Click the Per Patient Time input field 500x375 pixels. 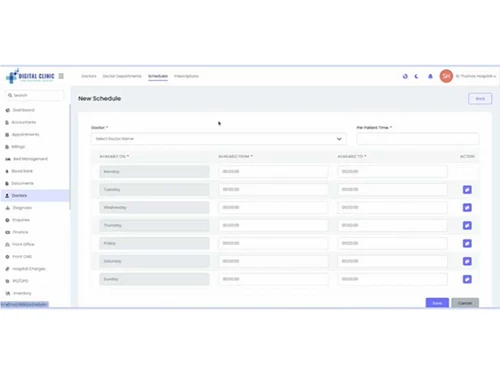pos(418,139)
